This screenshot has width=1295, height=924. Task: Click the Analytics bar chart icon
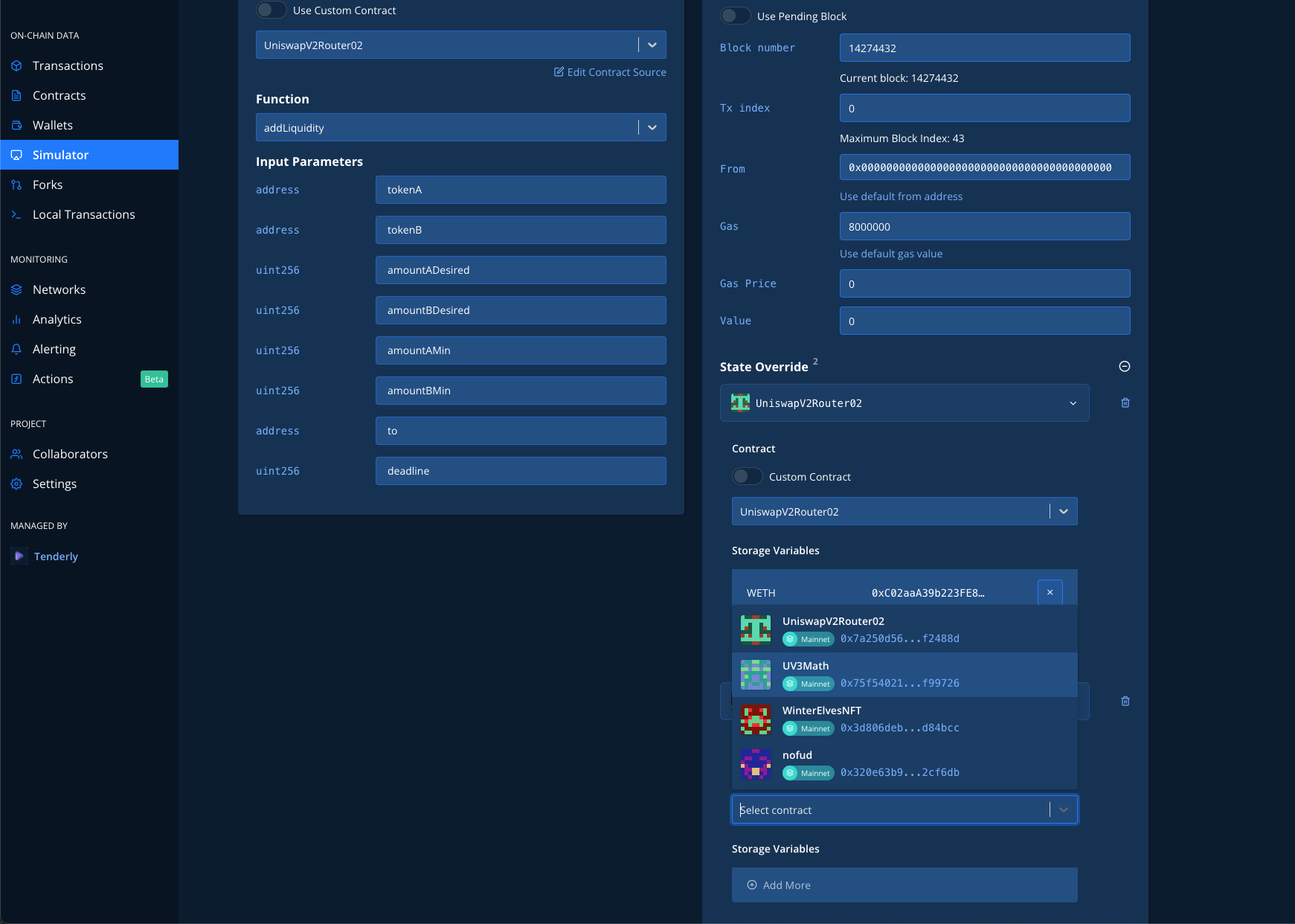click(x=16, y=319)
